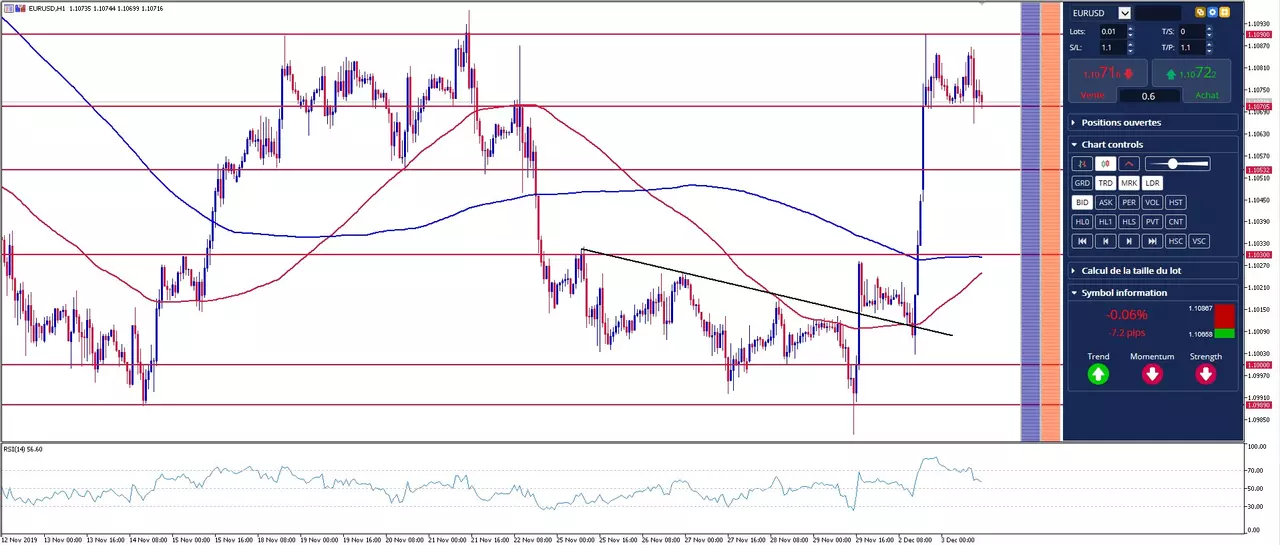Select the bar chart style icon

[x=1082, y=164]
